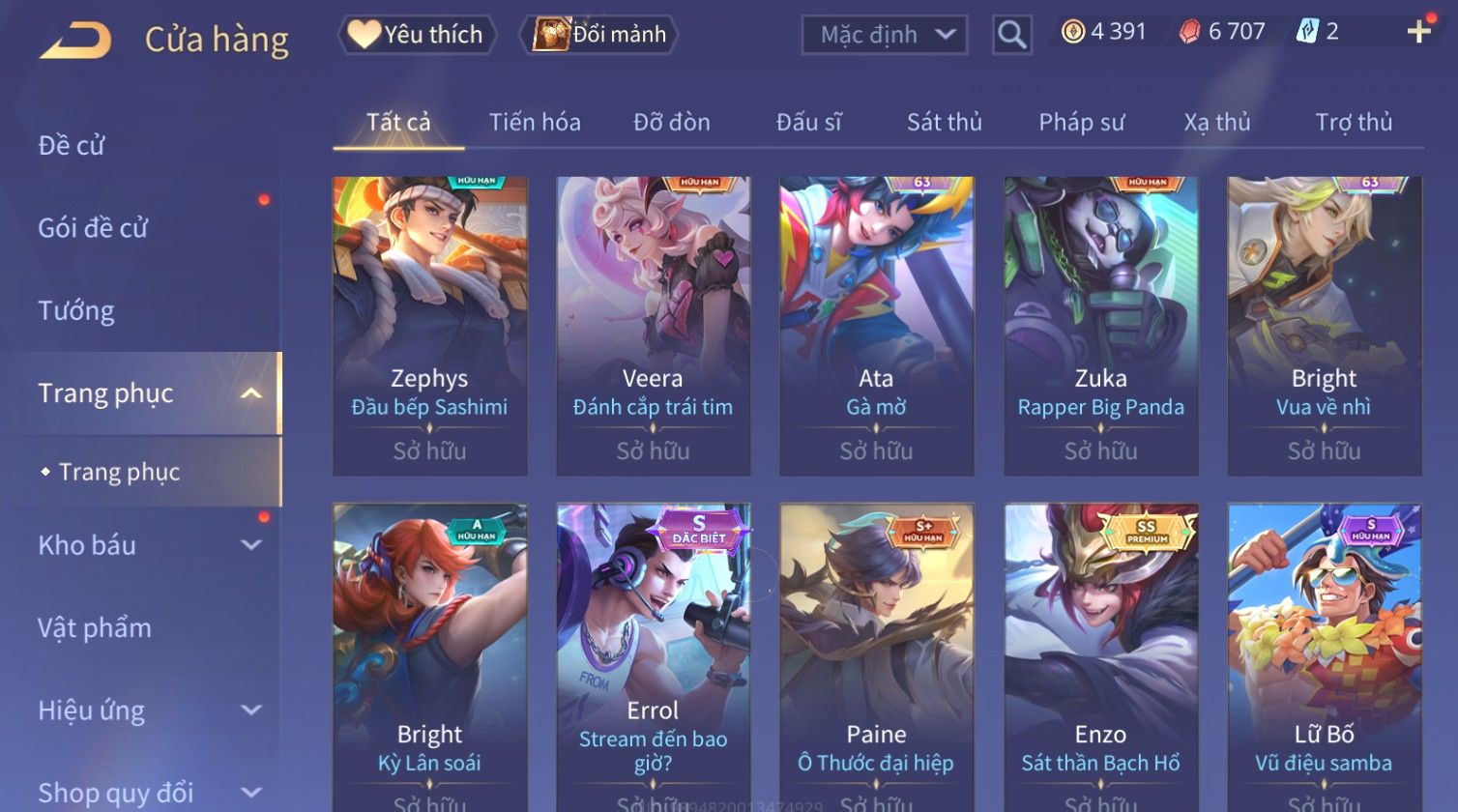The height and width of the screenshot is (812, 1458).
Task: Select the Tiến hóa tab
Action: click(535, 122)
